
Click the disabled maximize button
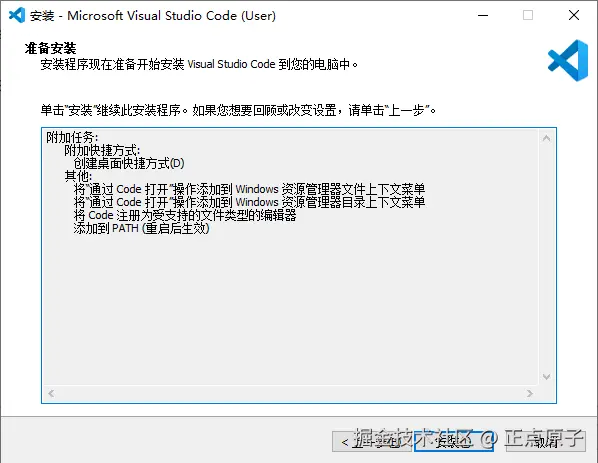[x=528, y=16]
